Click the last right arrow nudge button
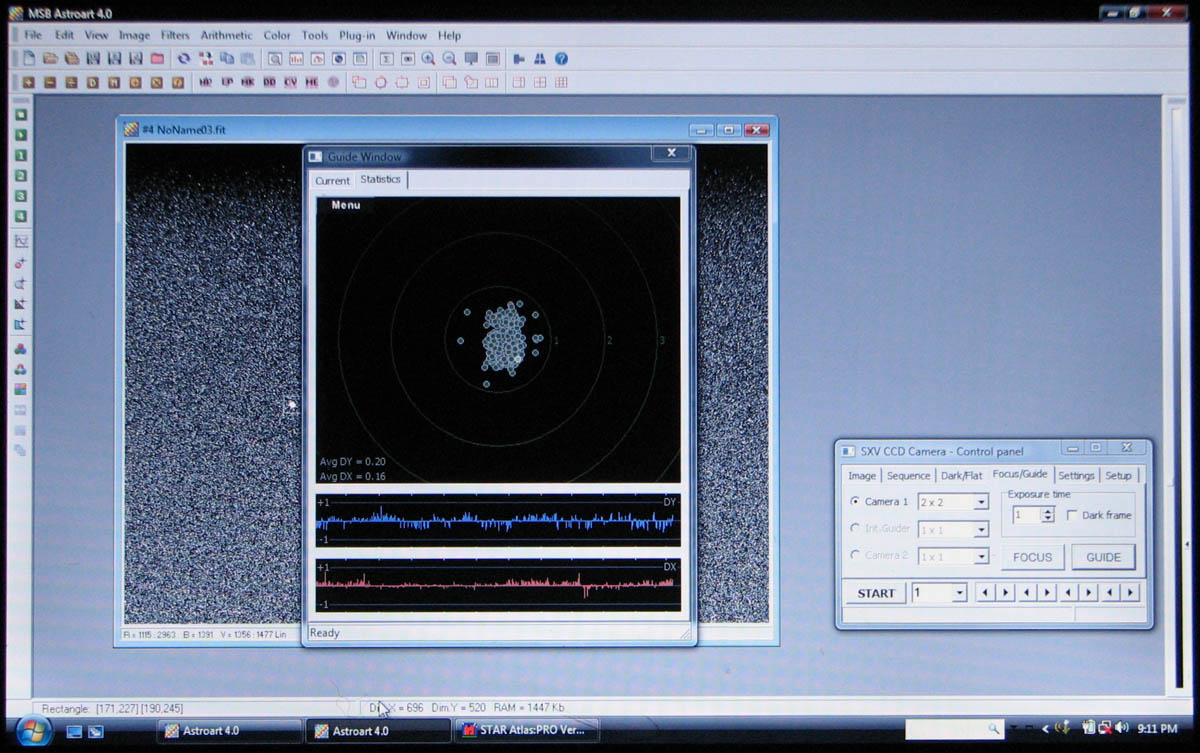This screenshot has height=753, width=1200. 1131,593
